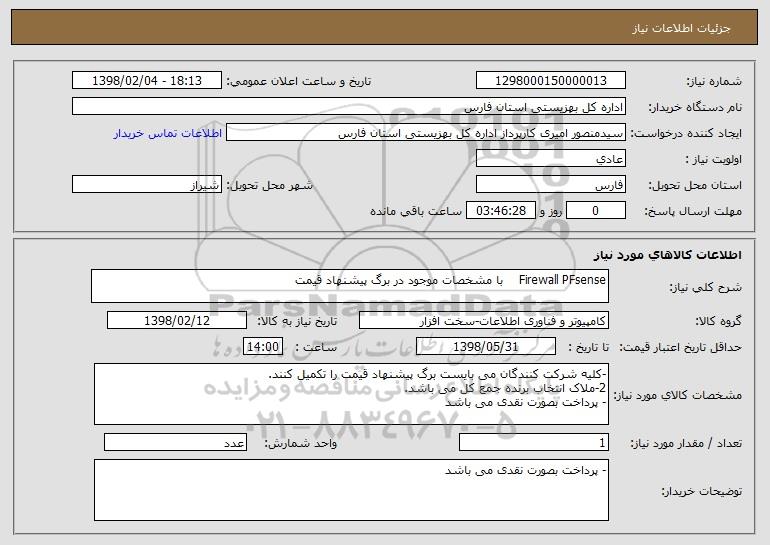Click the اولویت نیاز field showing عادي
The image size is (770, 545).
tap(550, 159)
